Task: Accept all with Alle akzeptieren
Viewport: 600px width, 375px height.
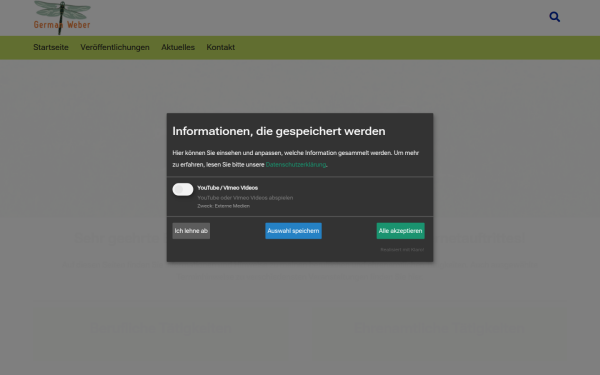Action: coord(400,231)
